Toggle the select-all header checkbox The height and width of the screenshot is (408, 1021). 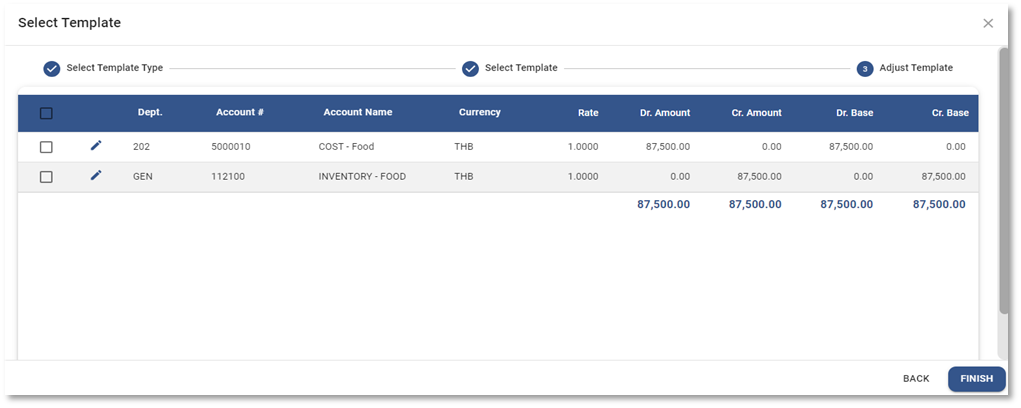46,113
